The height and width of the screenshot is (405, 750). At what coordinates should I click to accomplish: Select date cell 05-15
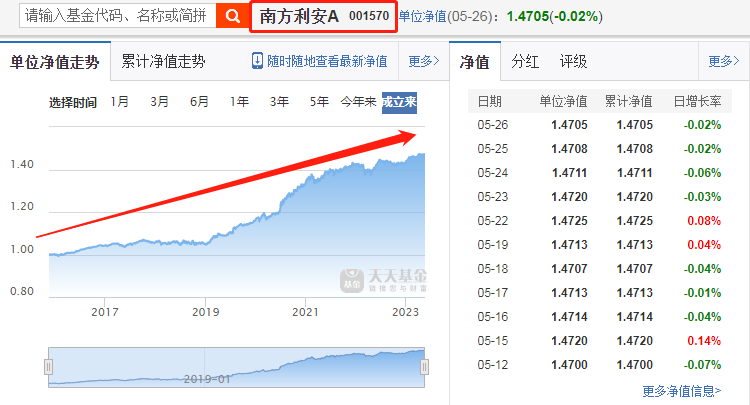click(493, 340)
